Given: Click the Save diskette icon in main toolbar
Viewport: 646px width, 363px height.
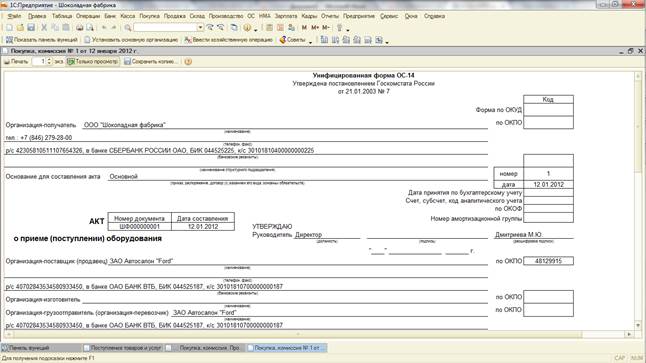Looking at the screenshot, I should [31, 28].
